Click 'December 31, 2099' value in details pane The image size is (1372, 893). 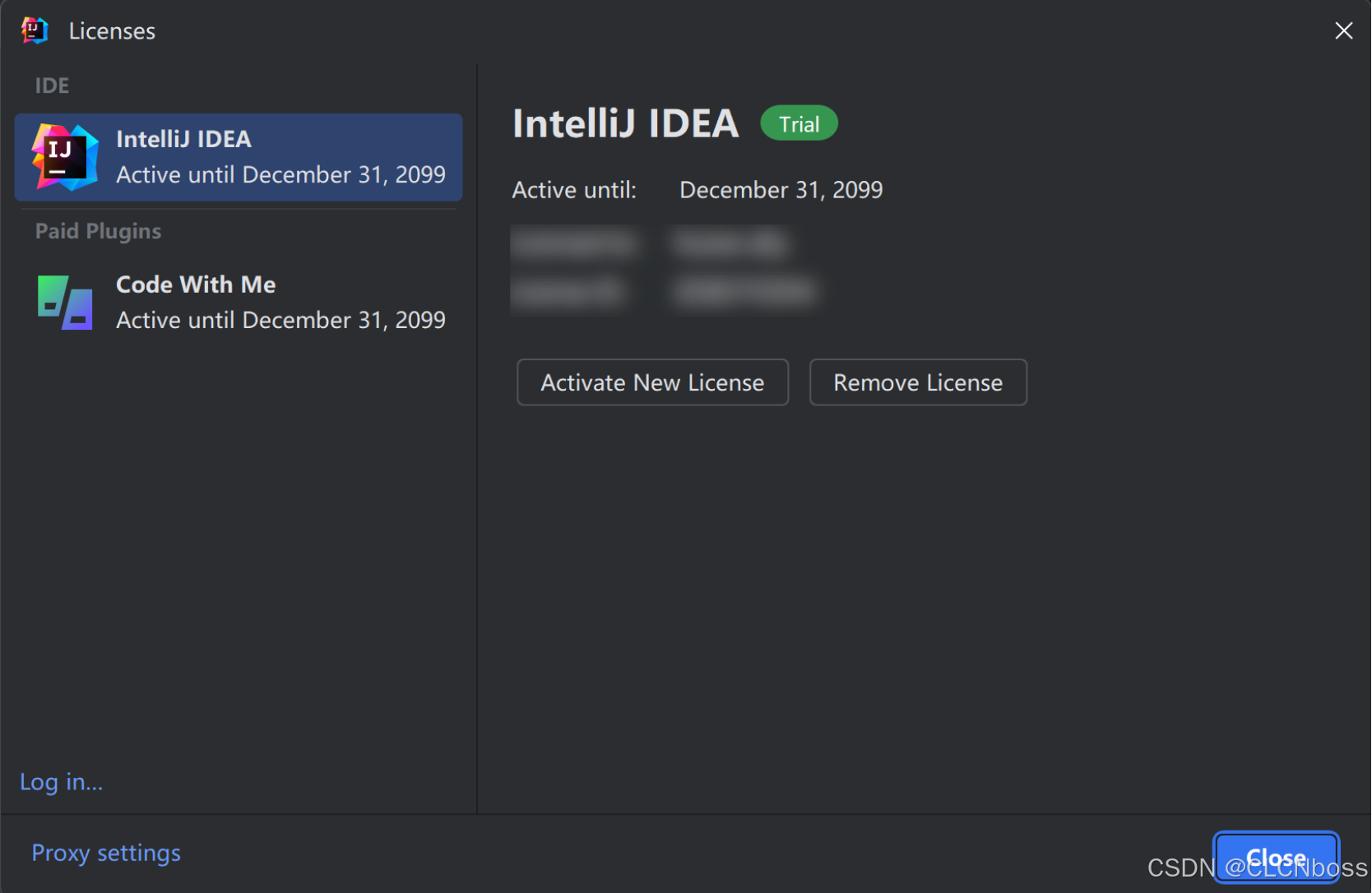(x=781, y=190)
